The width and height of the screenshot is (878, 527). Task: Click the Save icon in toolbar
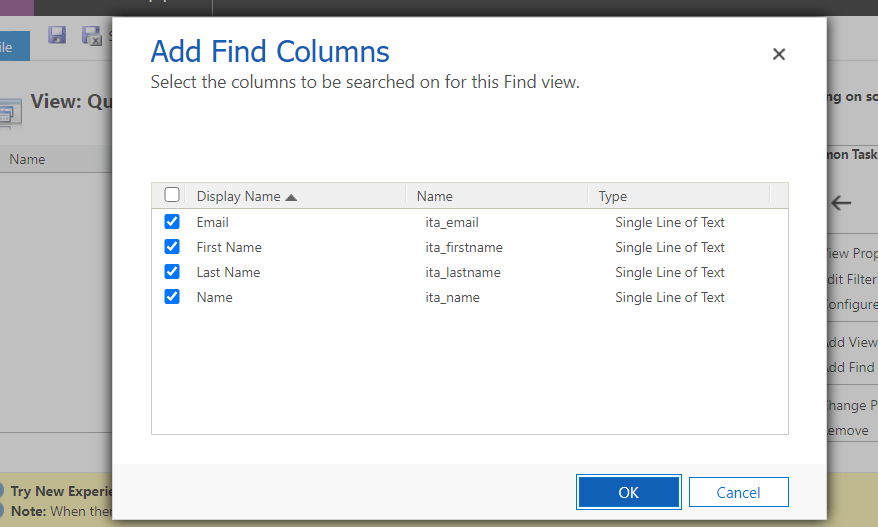coord(57,35)
